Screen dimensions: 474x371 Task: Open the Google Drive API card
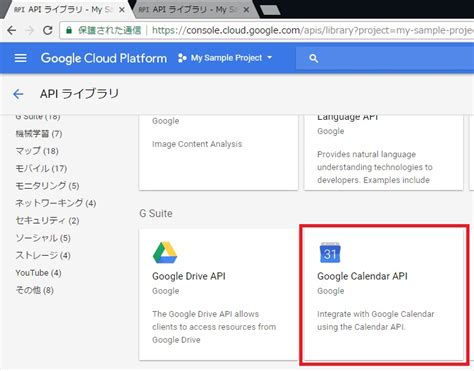tap(218, 294)
